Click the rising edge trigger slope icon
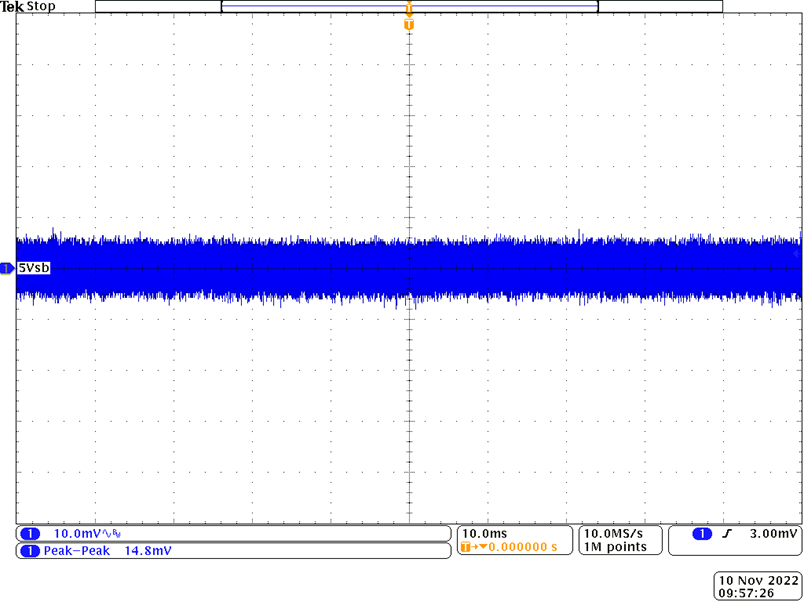This screenshot has height=602, width=804. (x=731, y=535)
